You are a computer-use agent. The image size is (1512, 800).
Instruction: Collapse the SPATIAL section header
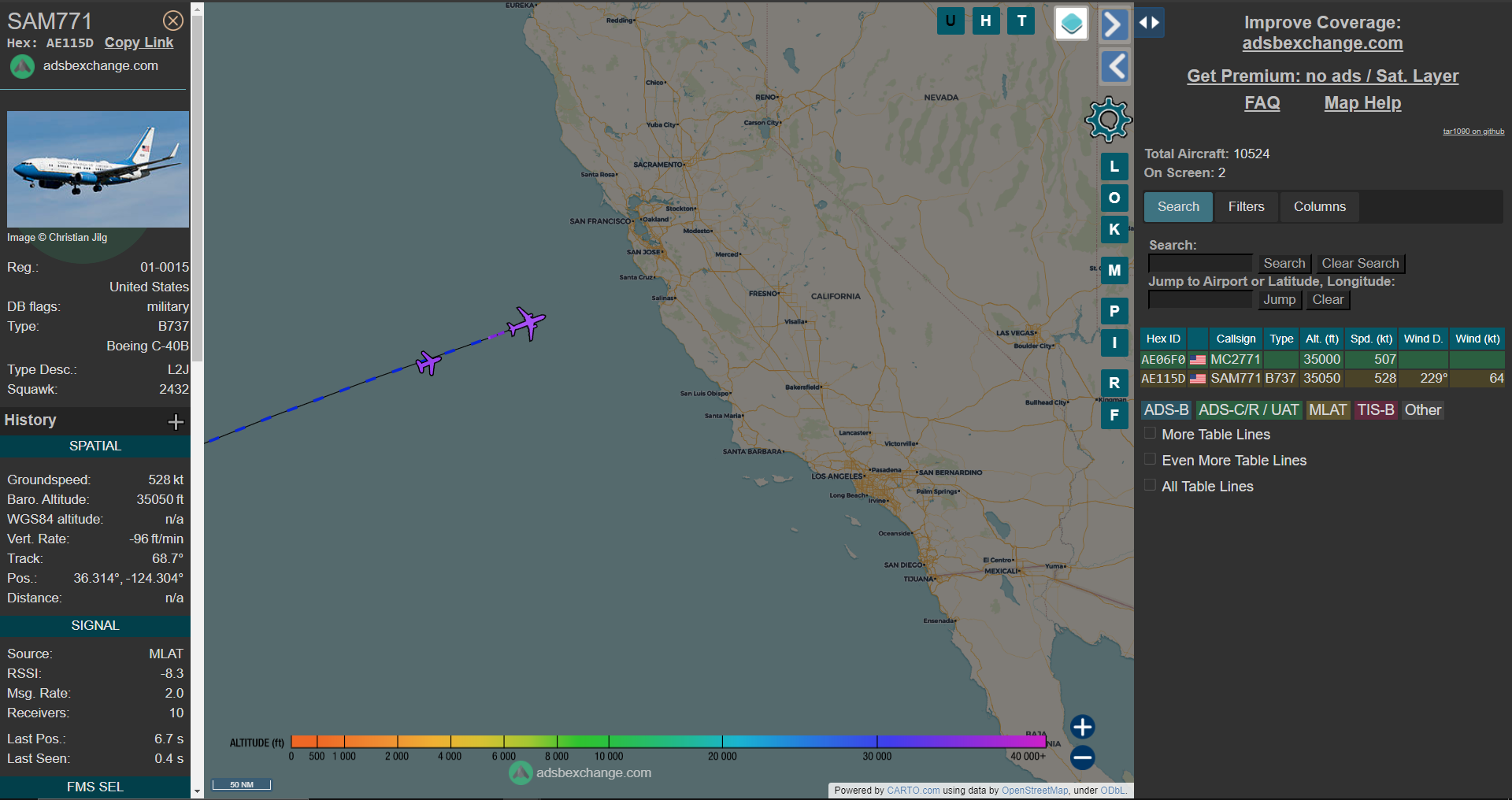pyautogui.click(x=95, y=446)
